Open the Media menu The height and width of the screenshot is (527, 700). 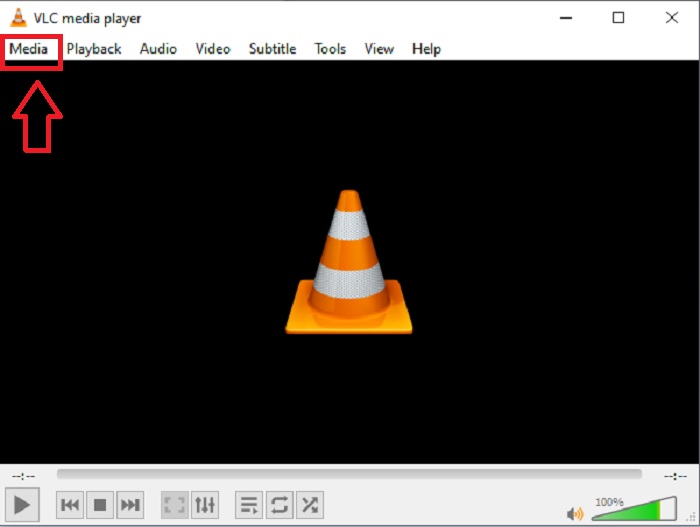(29, 49)
